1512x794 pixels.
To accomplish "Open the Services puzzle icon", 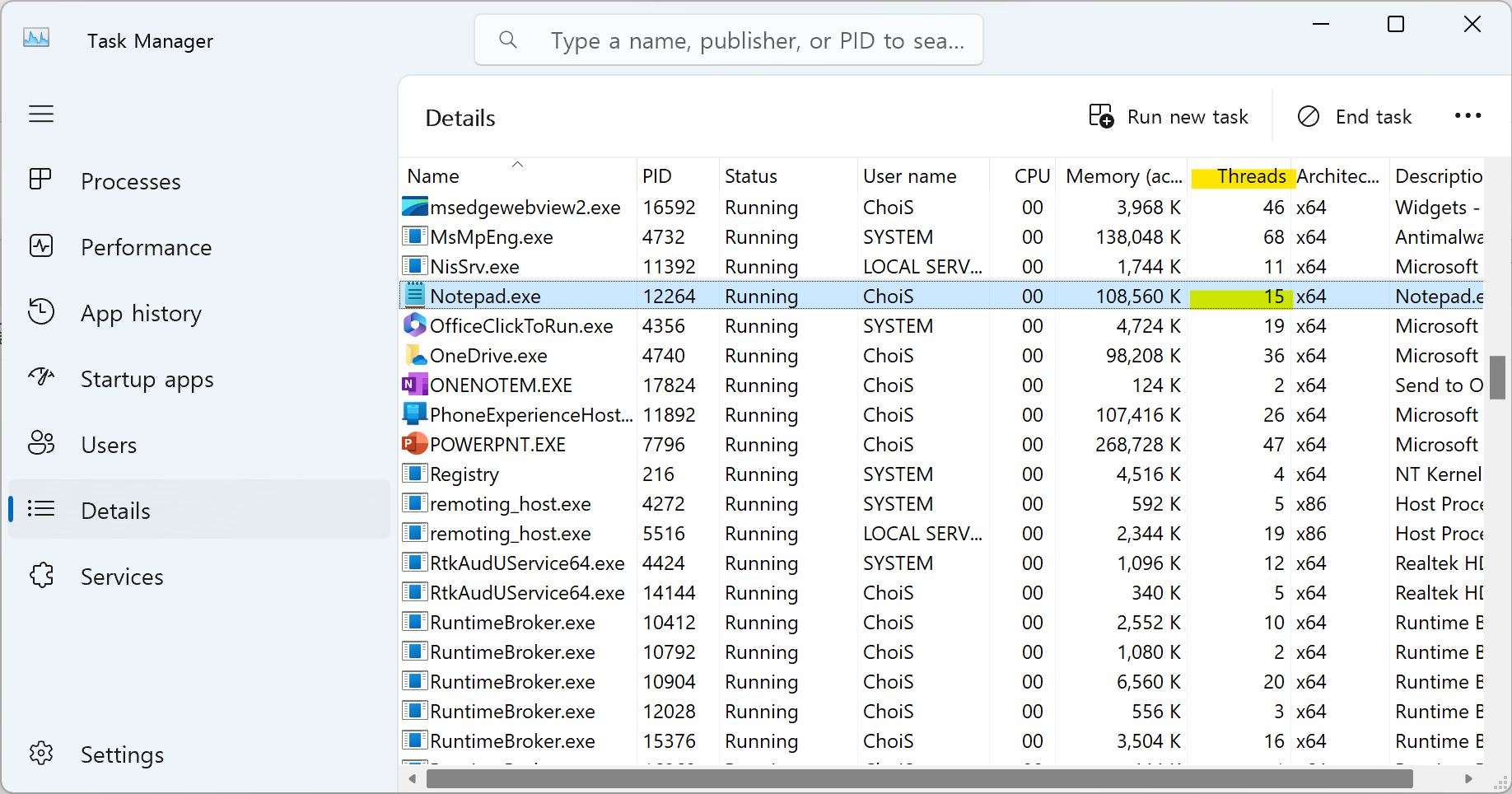I will click(41, 575).
